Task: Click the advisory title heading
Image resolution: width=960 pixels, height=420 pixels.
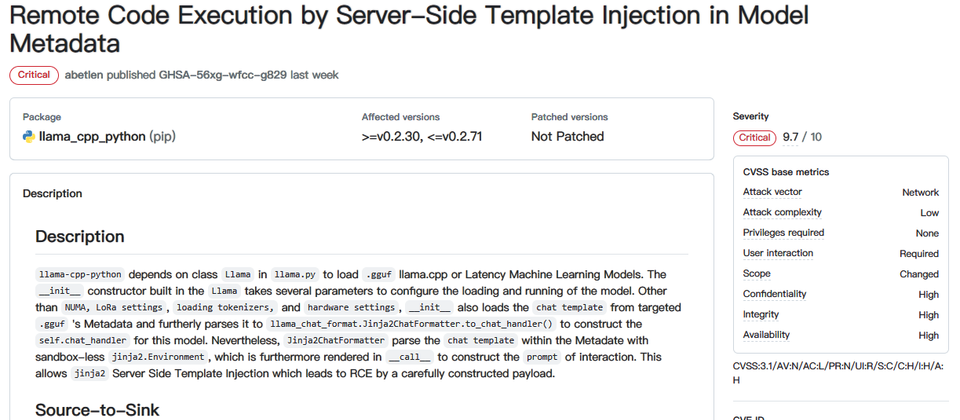Action: click(409, 29)
